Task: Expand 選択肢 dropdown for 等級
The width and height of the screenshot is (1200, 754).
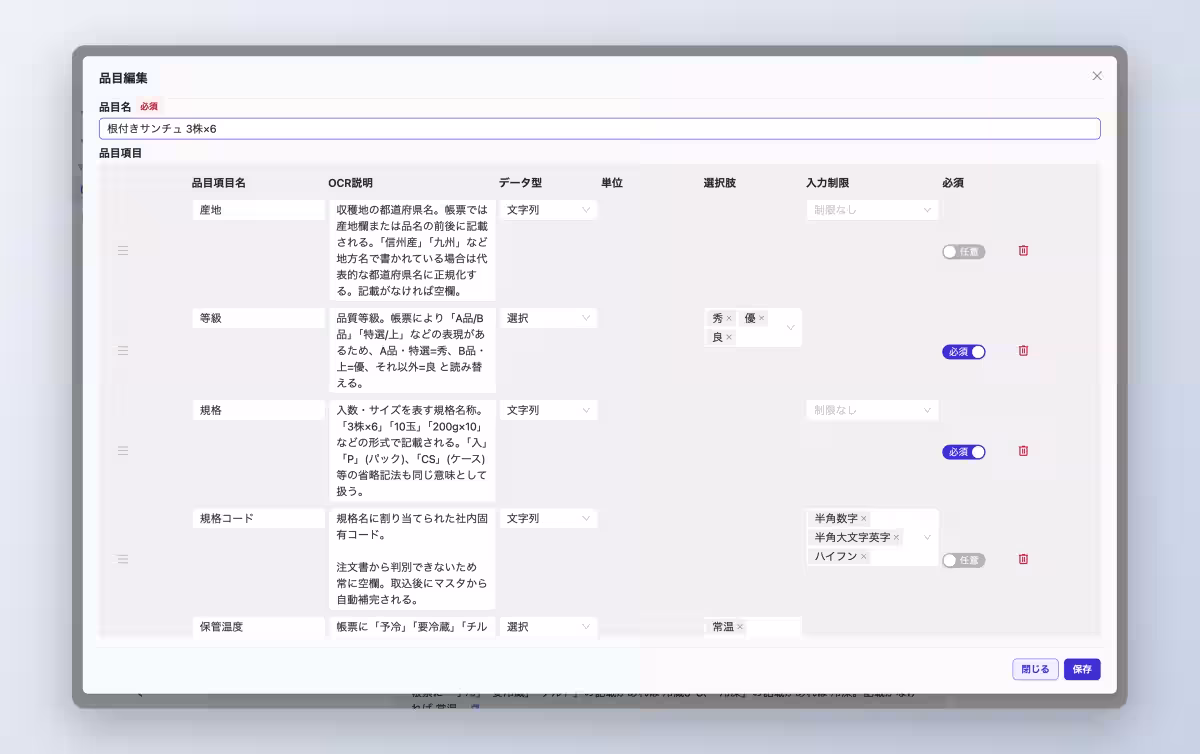Action: [790, 327]
